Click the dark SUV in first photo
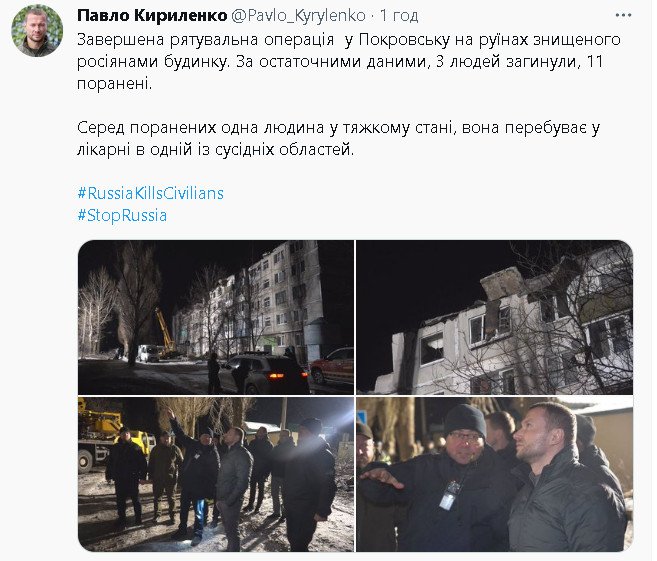Image resolution: width=657 pixels, height=561 pixels. pos(266,374)
